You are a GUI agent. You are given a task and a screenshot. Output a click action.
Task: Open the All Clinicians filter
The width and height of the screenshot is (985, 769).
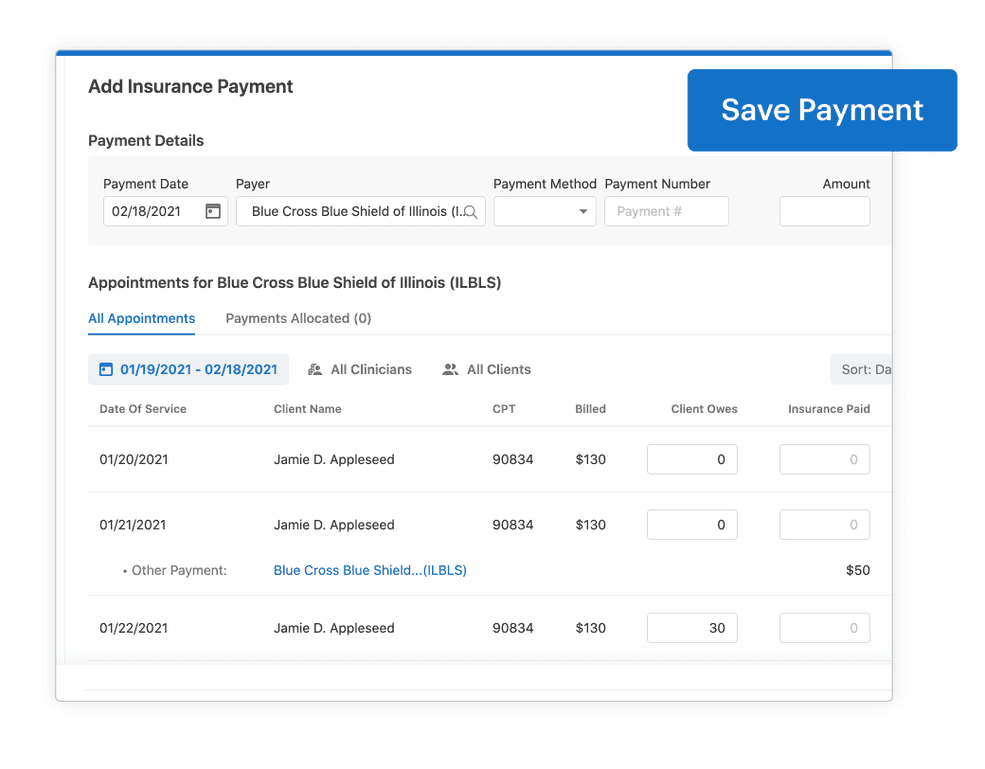click(360, 369)
